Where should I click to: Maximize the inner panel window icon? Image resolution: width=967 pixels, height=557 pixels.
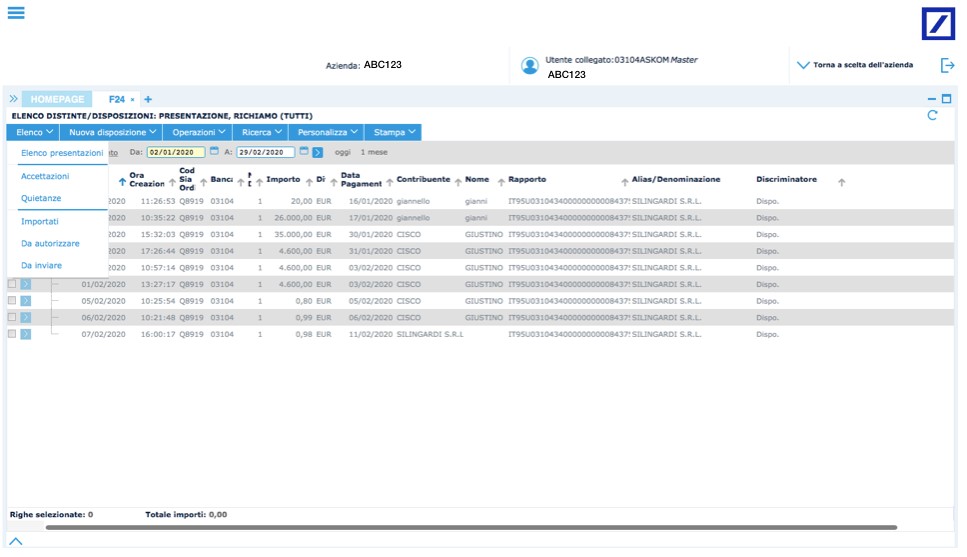click(x=947, y=99)
